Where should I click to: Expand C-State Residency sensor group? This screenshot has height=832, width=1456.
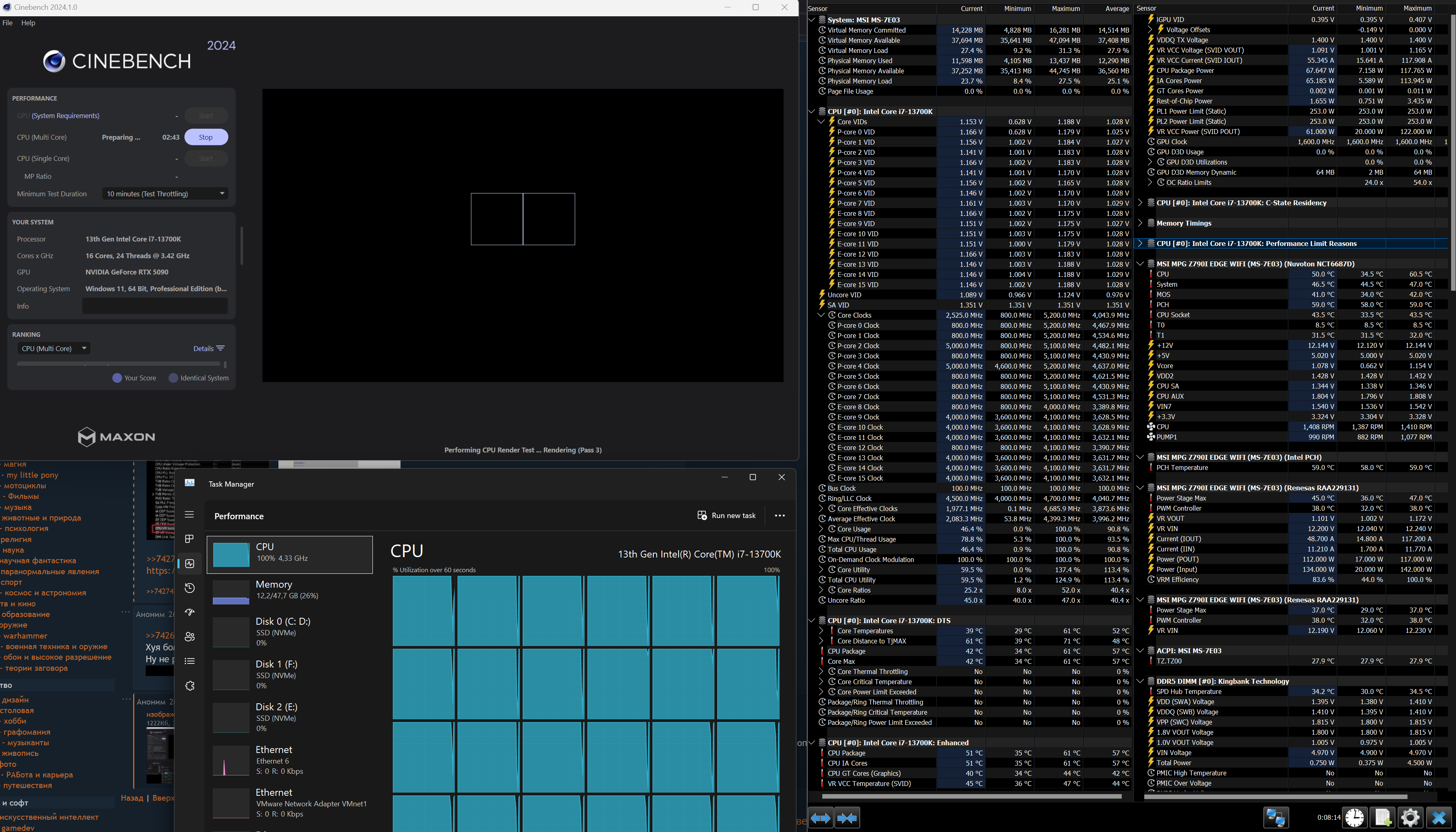pos(1140,203)
